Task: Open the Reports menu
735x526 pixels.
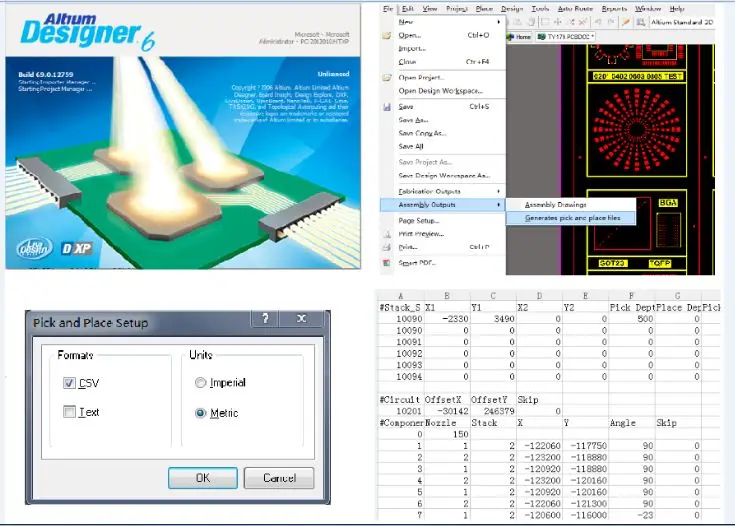Action: pyautogui.click(x=614, y=9)
